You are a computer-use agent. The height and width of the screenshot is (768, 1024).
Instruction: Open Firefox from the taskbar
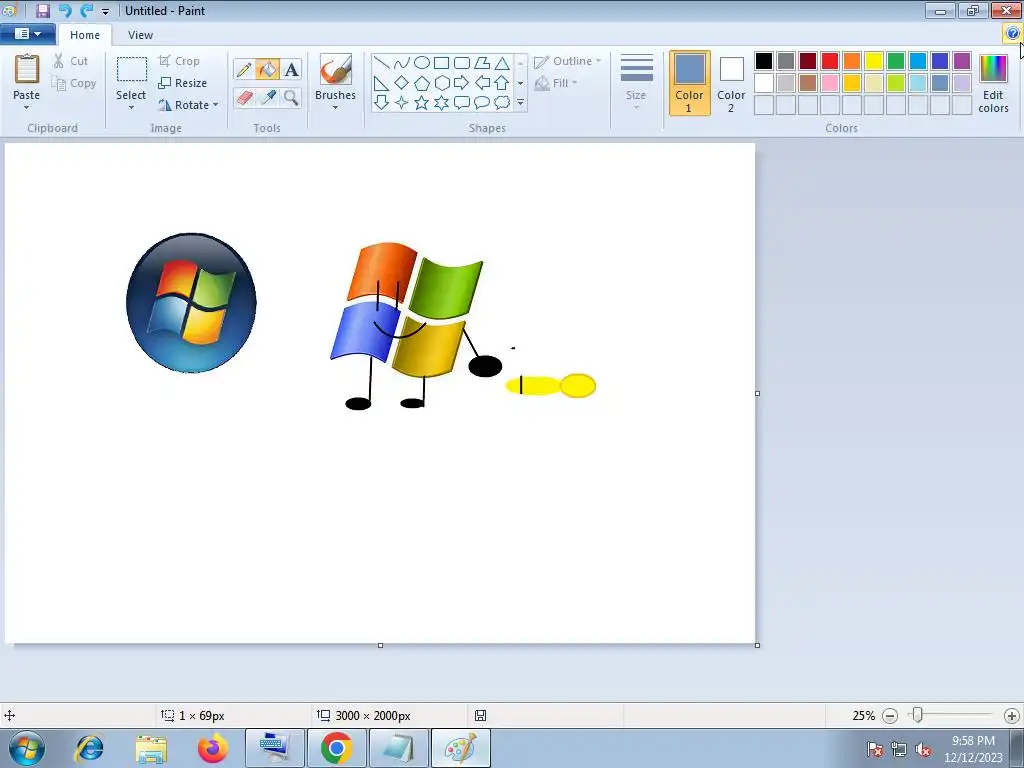point(212,748)
